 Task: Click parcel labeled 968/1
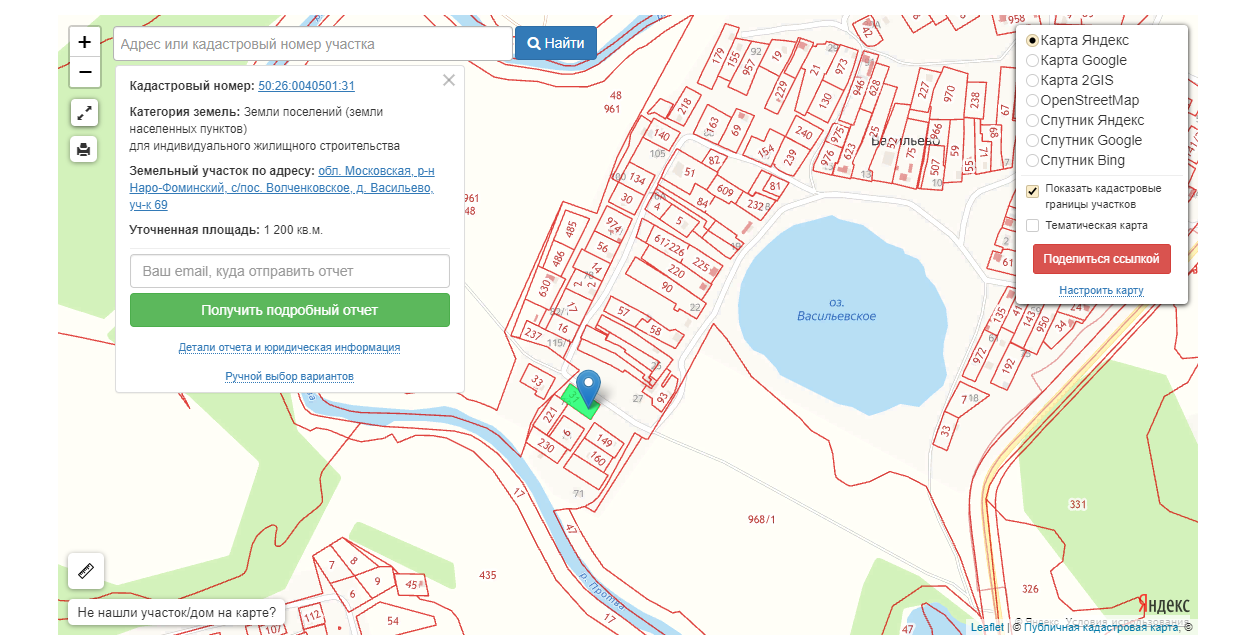pyautogui.click(x=762, y=519)
